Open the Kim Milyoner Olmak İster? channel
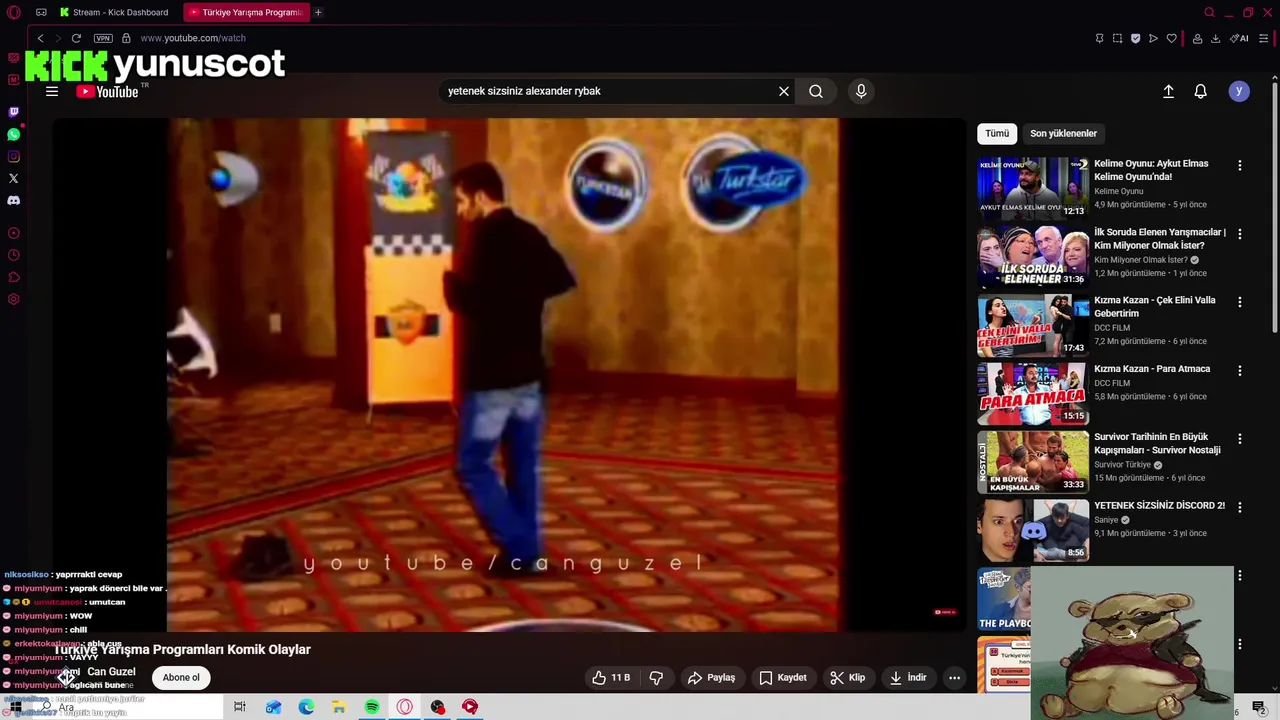This screenshot has width=1280, height=720. [x=1139, y=260]
